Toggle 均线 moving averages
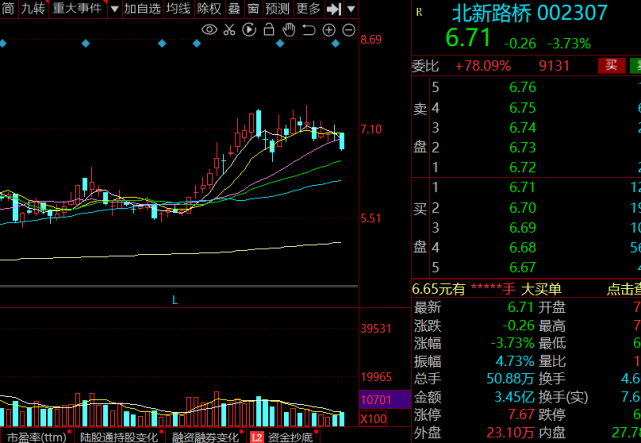The image size is (641, 443). 178,9
